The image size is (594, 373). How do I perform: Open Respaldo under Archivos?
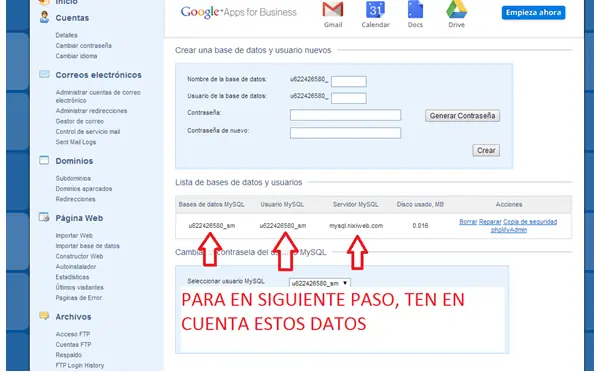point(69,355)
